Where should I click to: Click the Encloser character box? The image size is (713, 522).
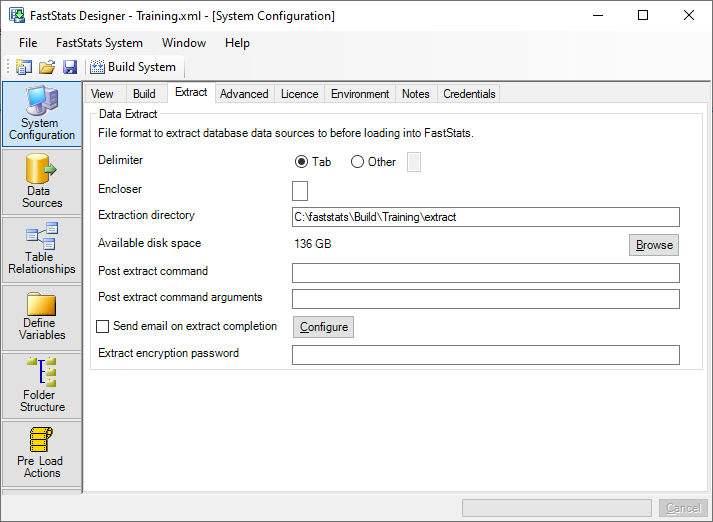coord(300,191)
